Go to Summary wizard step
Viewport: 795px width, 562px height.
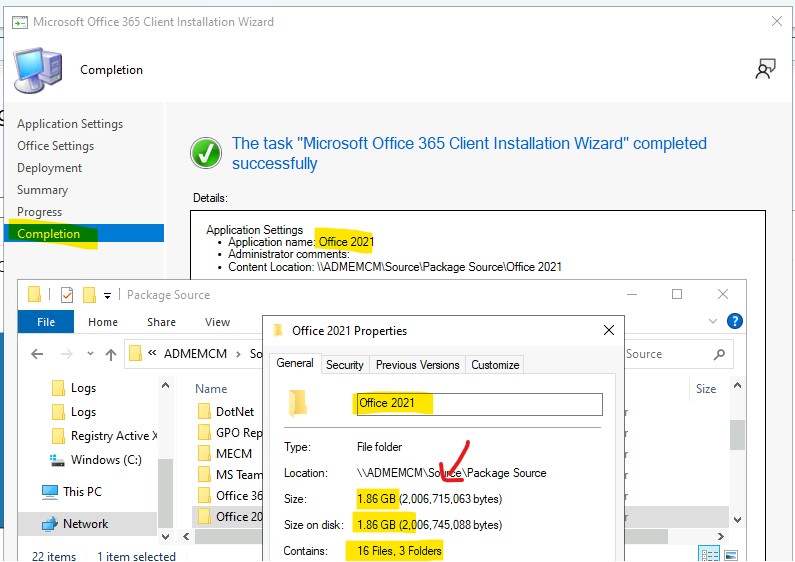43,190
